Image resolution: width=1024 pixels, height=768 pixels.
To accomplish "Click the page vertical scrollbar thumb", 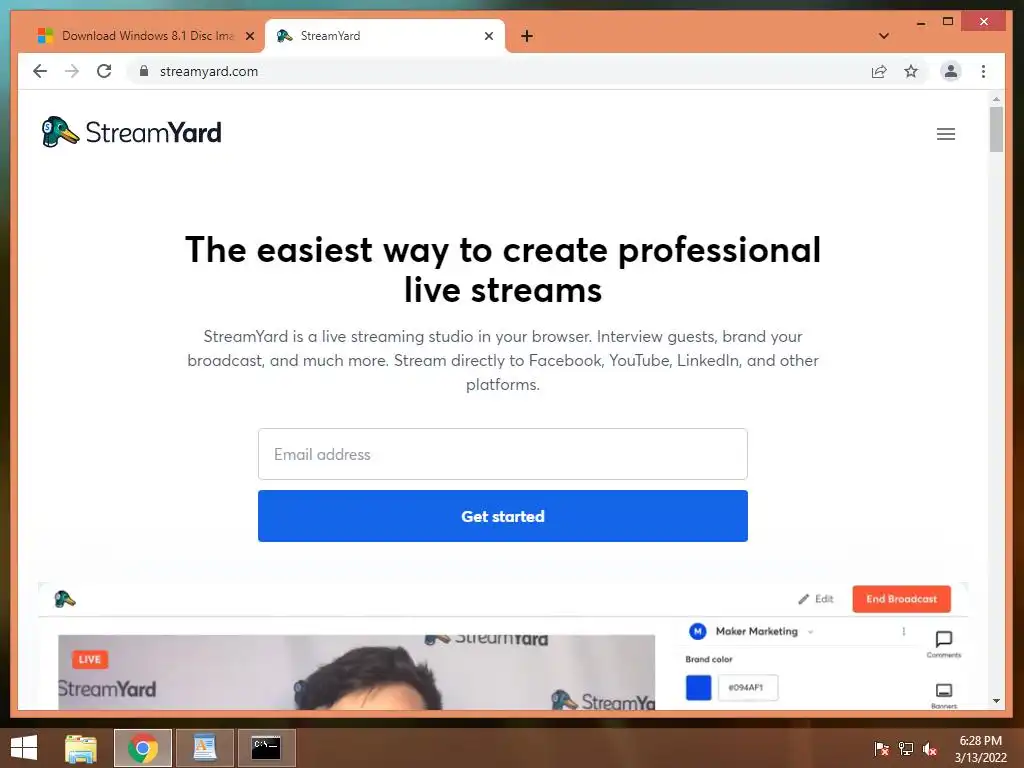I will pos(996,129).
